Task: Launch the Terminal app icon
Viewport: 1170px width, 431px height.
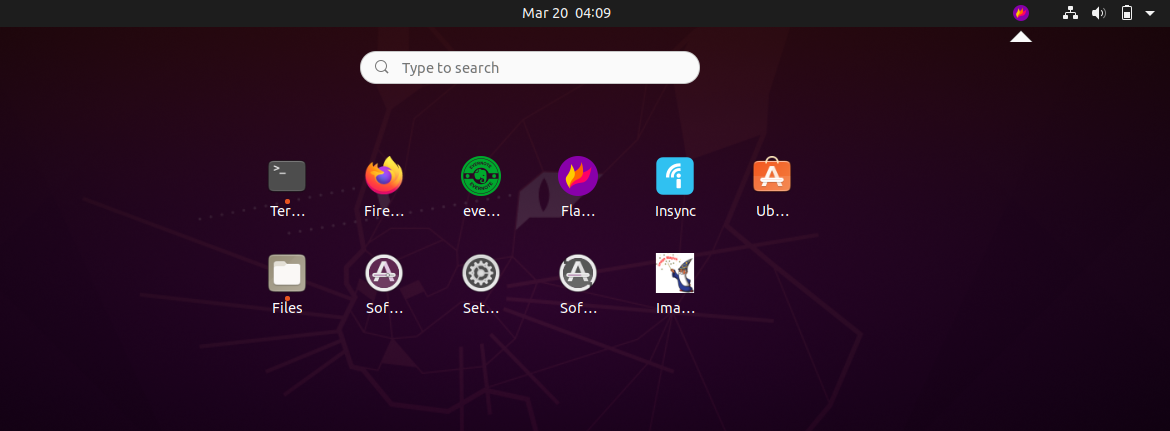Action: point(287,176)
